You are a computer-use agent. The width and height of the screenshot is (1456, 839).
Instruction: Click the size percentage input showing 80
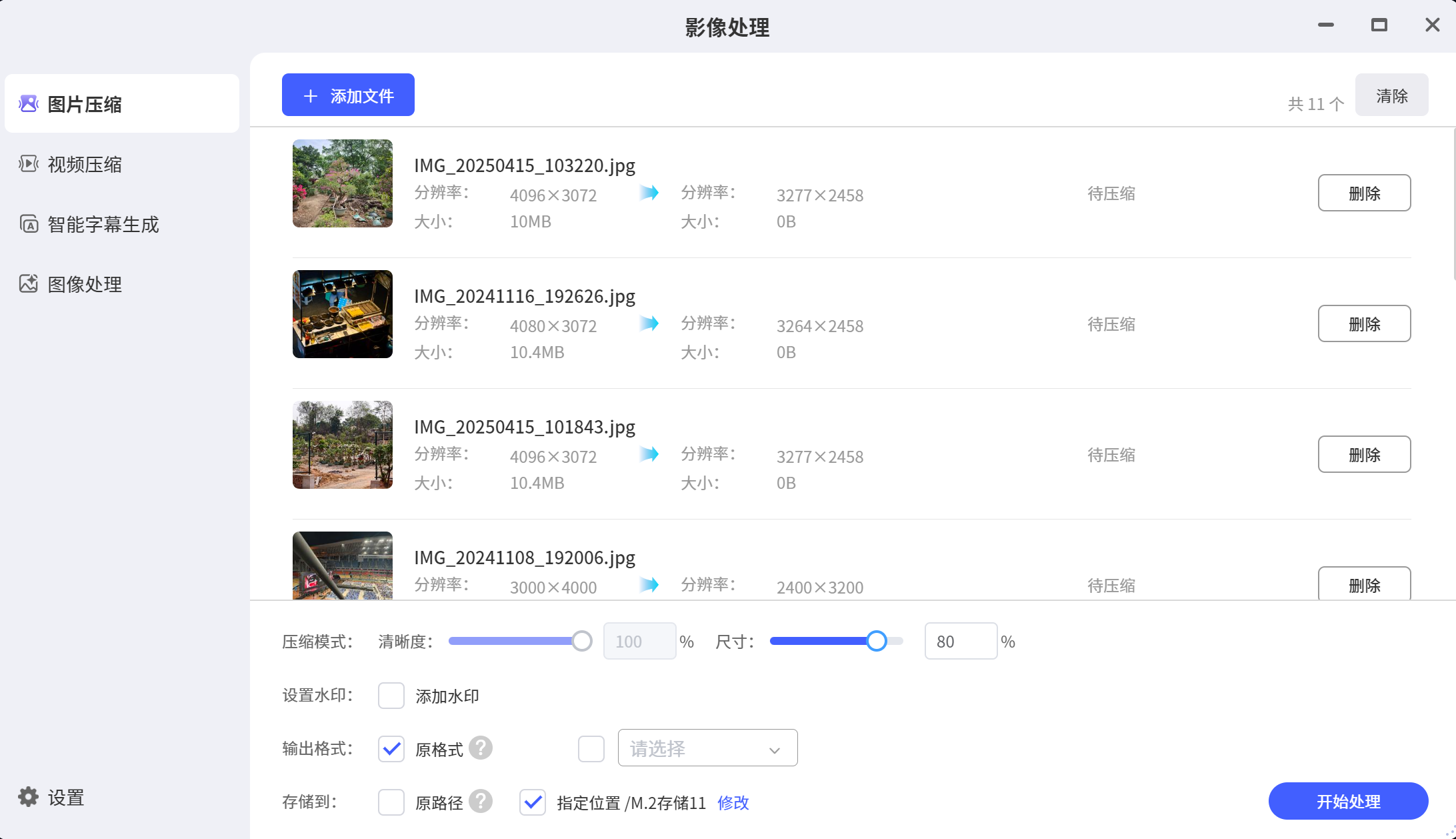[x=960, y=641]
